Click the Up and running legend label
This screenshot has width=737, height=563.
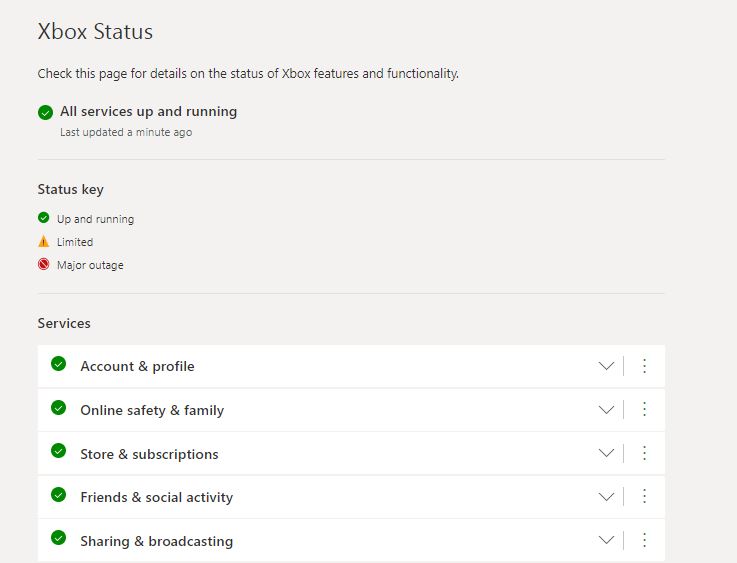click(x=95, y=219)
